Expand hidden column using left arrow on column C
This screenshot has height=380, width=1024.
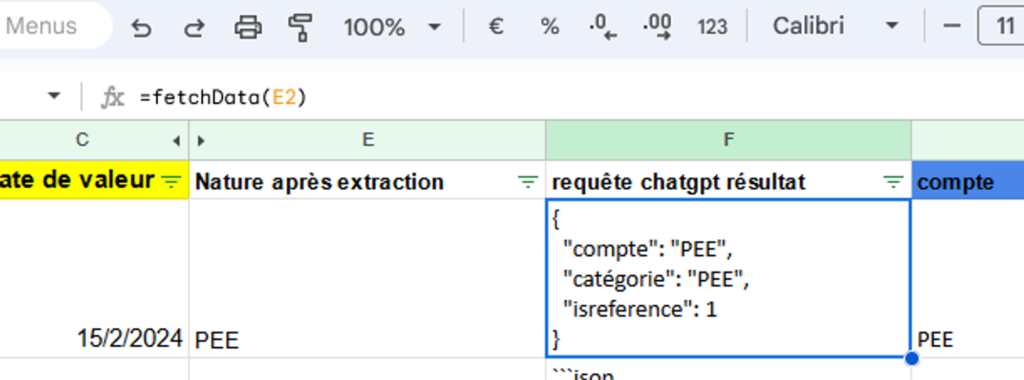pyautogui.click(x=176, y=140)
